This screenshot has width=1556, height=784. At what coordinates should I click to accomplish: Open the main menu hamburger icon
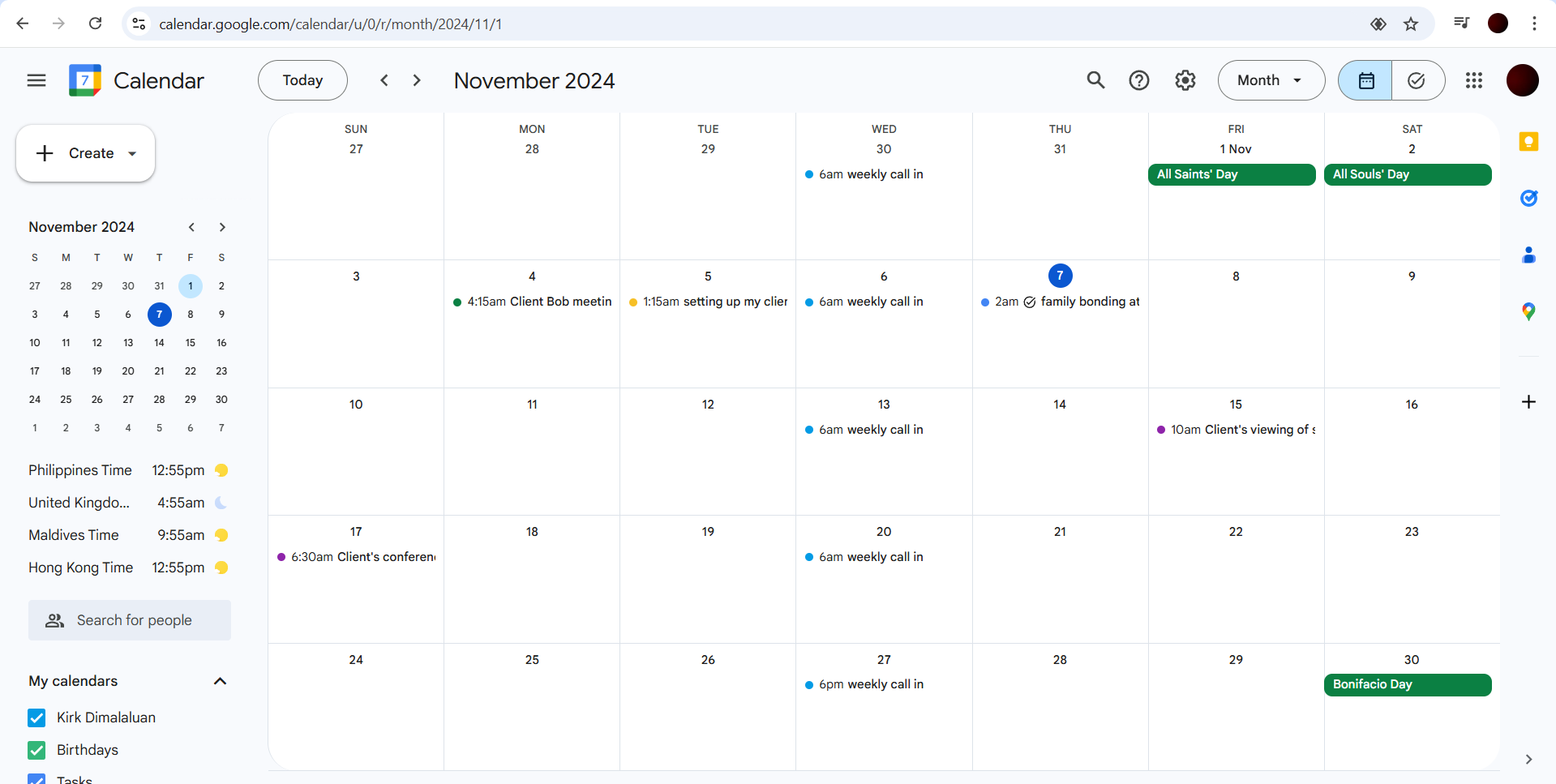coord(36,80)
